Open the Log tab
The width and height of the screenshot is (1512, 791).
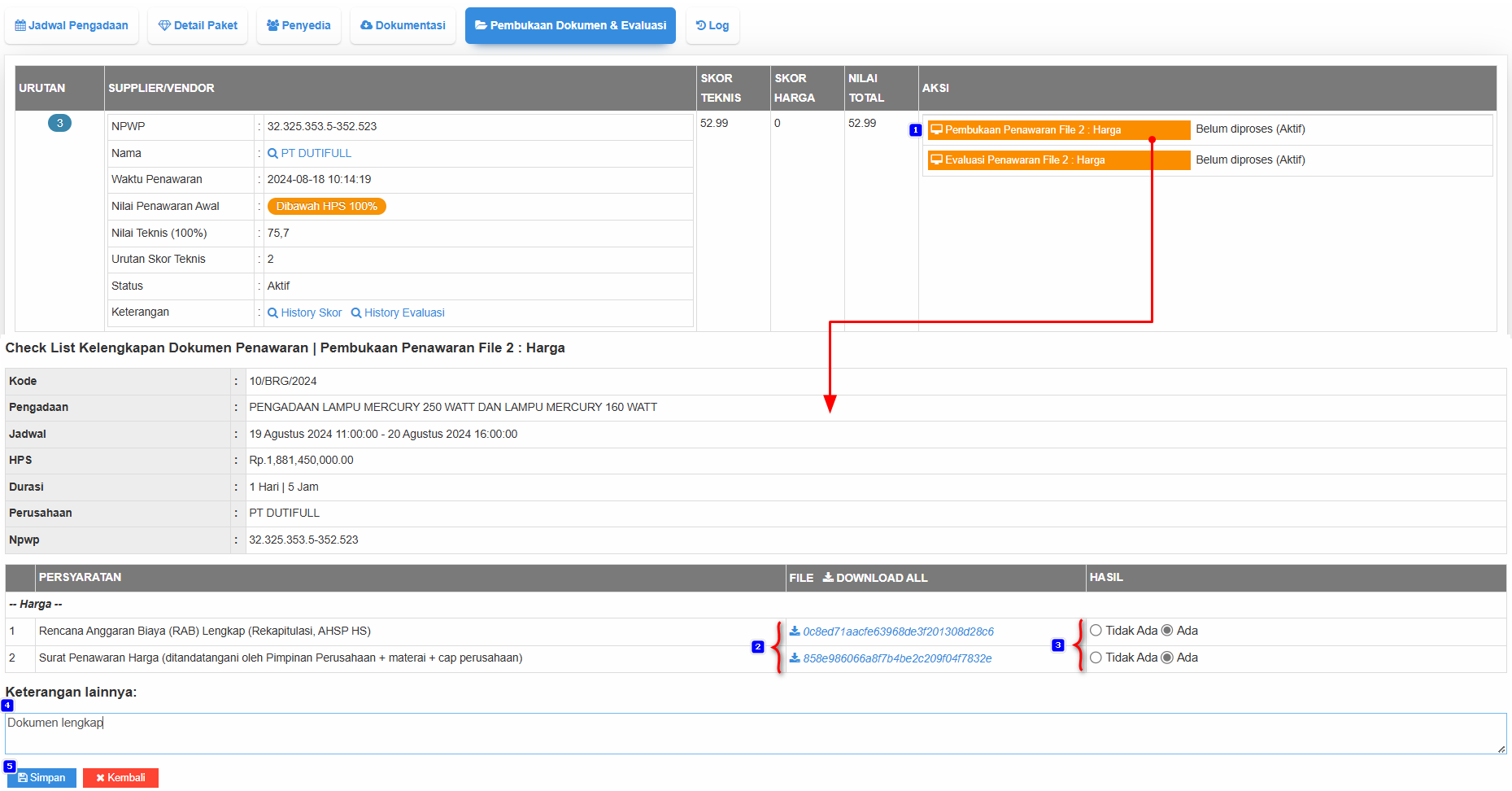pyautogui.click(x=712, y=25)
